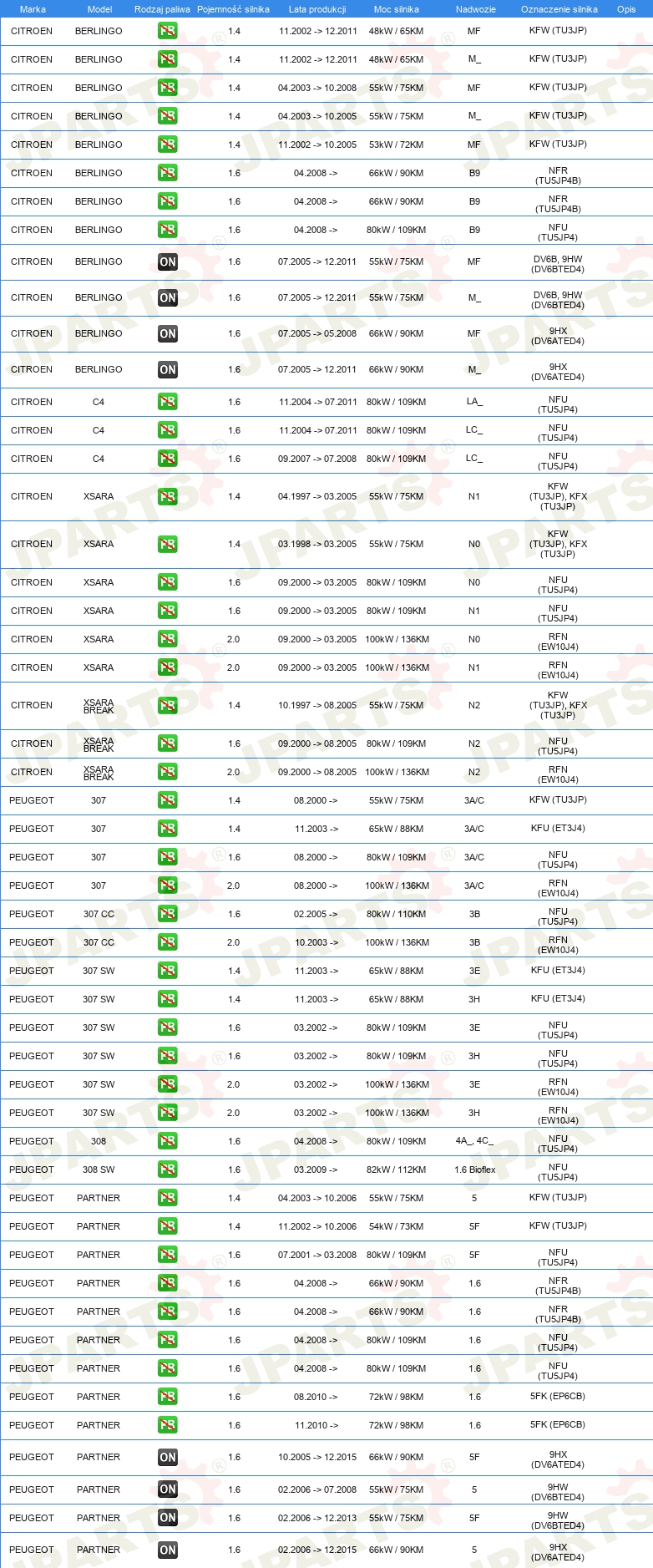Click the green petrol icon in the first Berlingo row
This screenshot has height=1568, width=653.
167,31
